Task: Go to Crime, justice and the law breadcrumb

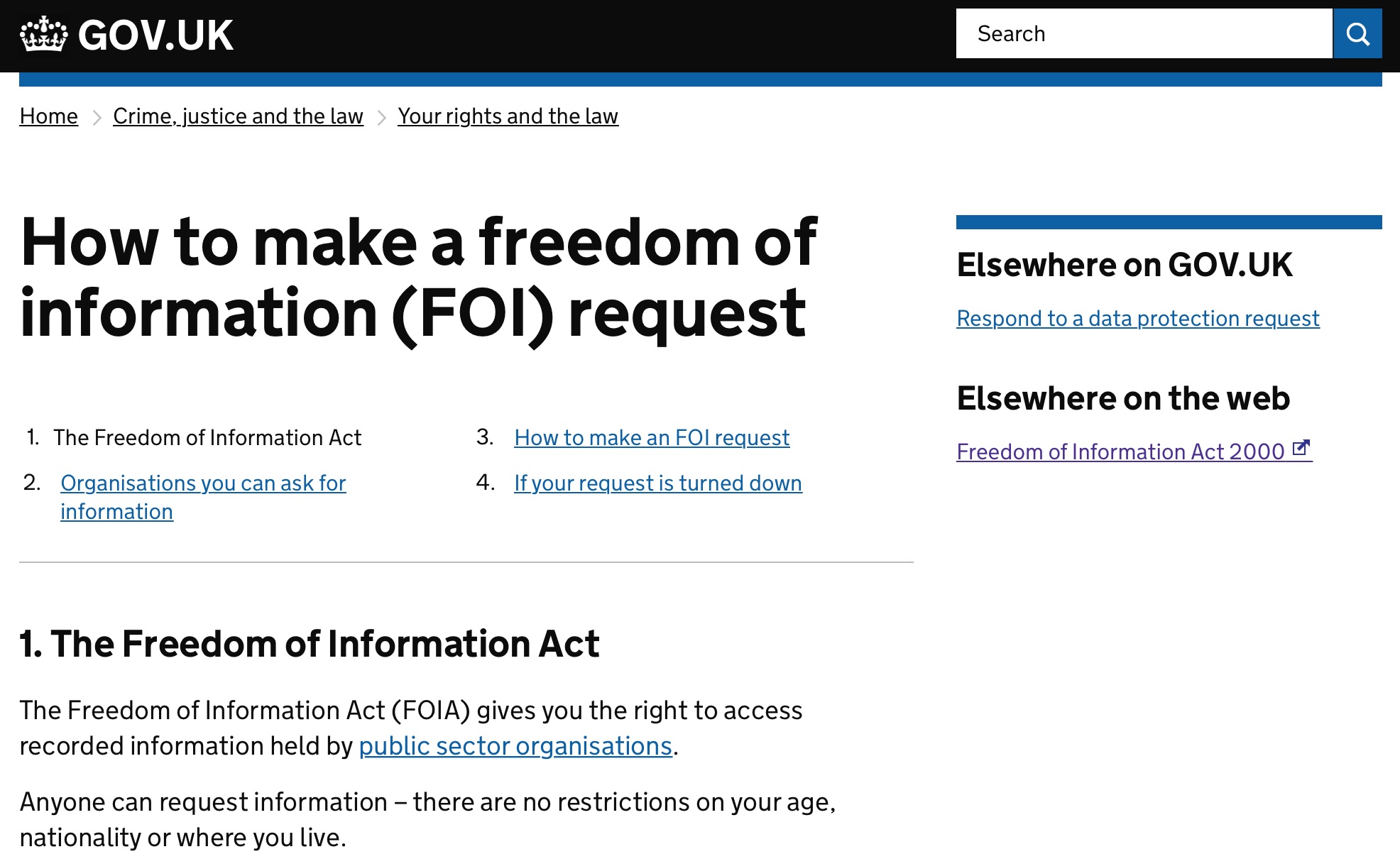Action: 238,116
